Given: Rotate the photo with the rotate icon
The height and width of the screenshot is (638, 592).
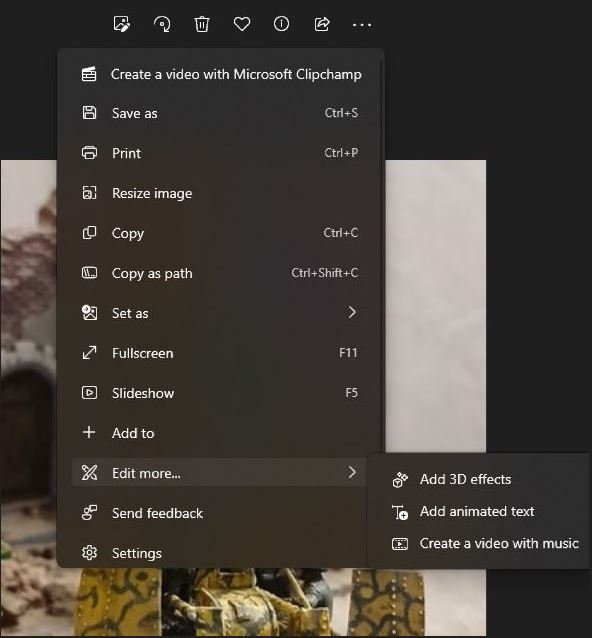Looking at the screenshot, I should [162, 24].
